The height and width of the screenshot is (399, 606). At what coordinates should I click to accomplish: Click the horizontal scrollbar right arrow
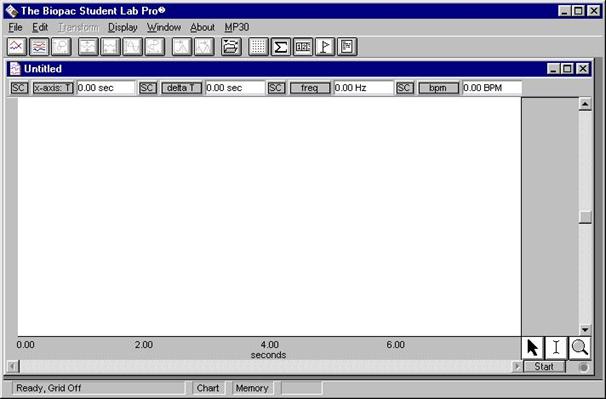pyautogui.click(x=517, y=366)
